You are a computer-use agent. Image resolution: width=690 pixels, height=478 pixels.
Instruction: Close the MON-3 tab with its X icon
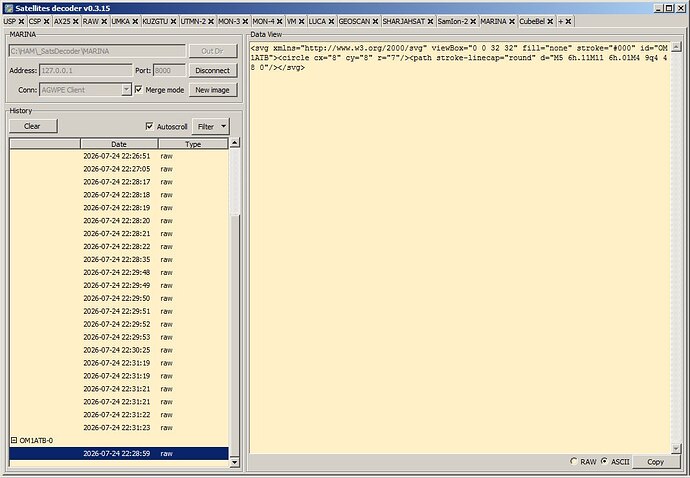point(245,22)
